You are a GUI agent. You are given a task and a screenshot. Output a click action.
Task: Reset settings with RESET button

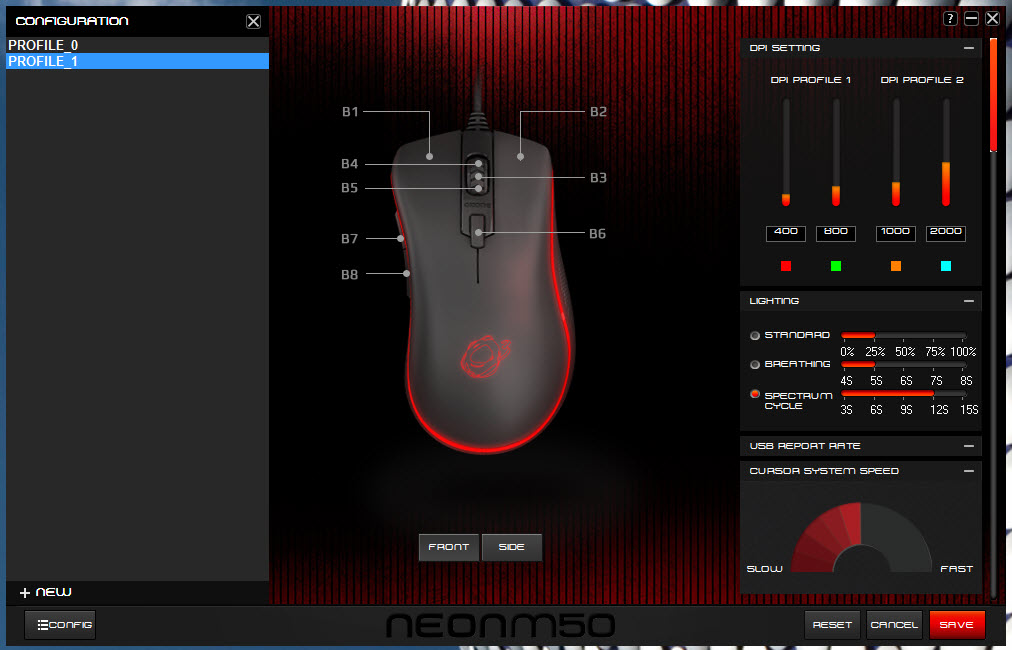click(x=833, y=625)
